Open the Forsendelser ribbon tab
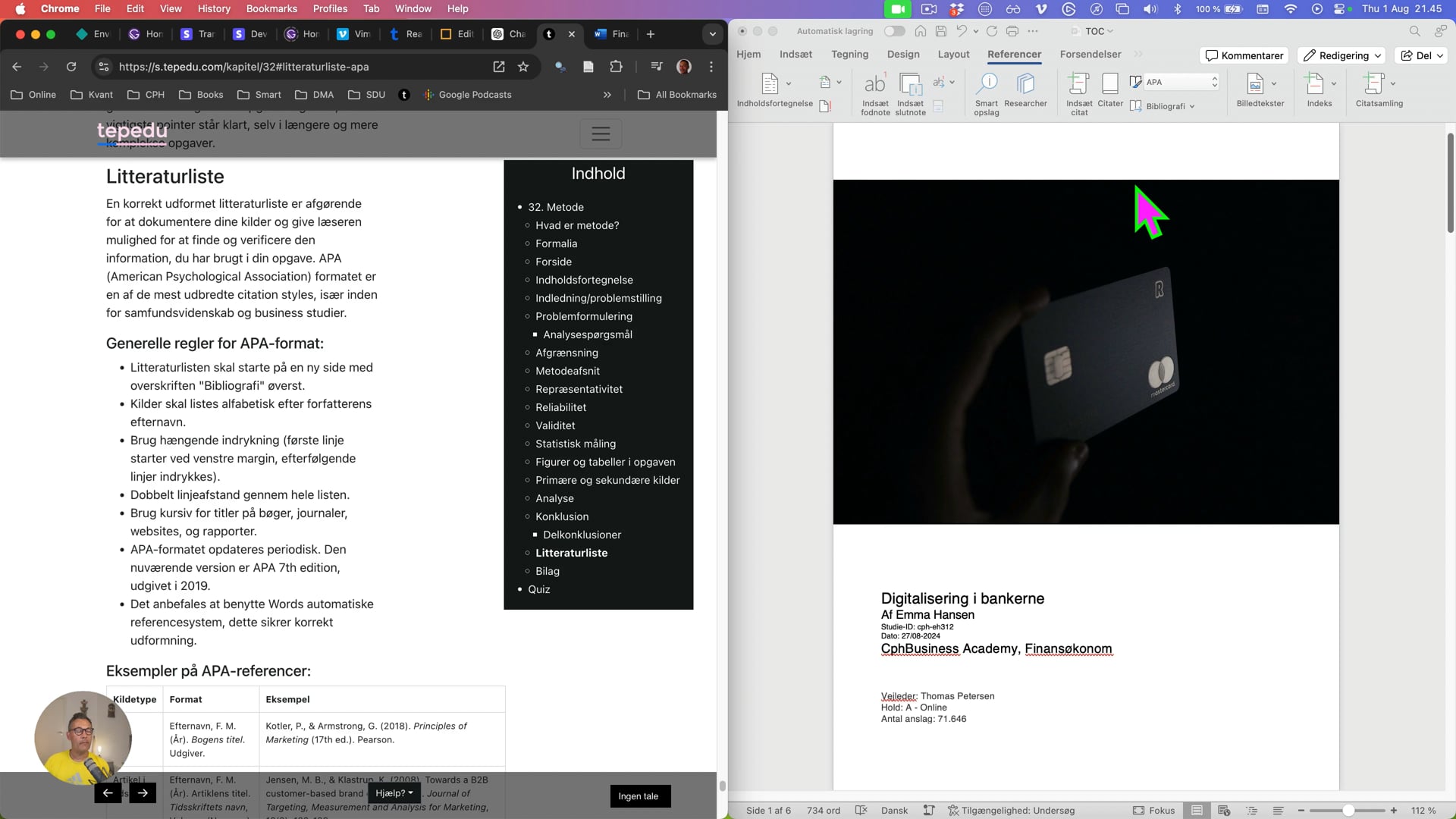 (1090, 55)
